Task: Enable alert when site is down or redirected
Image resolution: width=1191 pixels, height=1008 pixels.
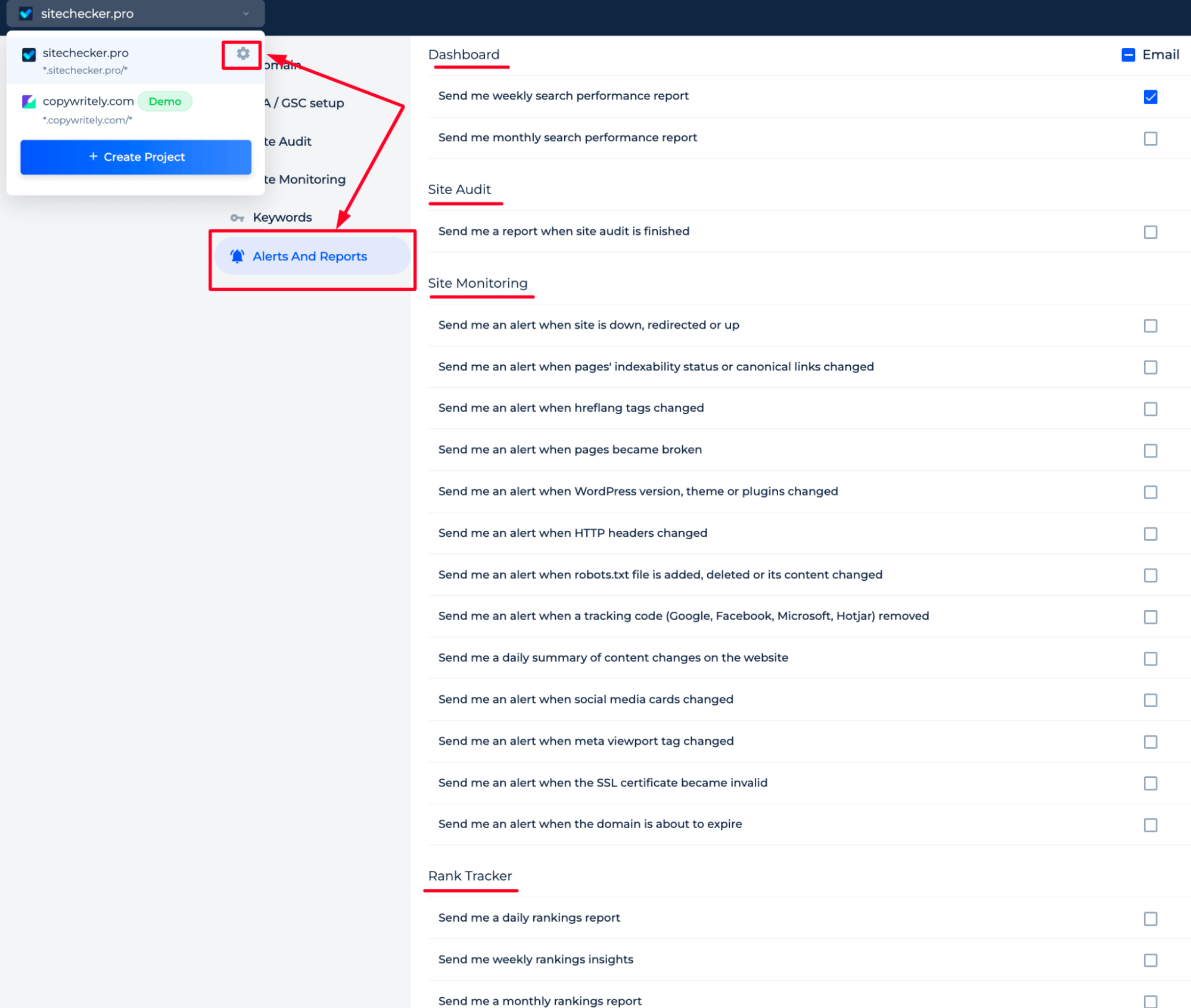Action: coord(1150,325)
